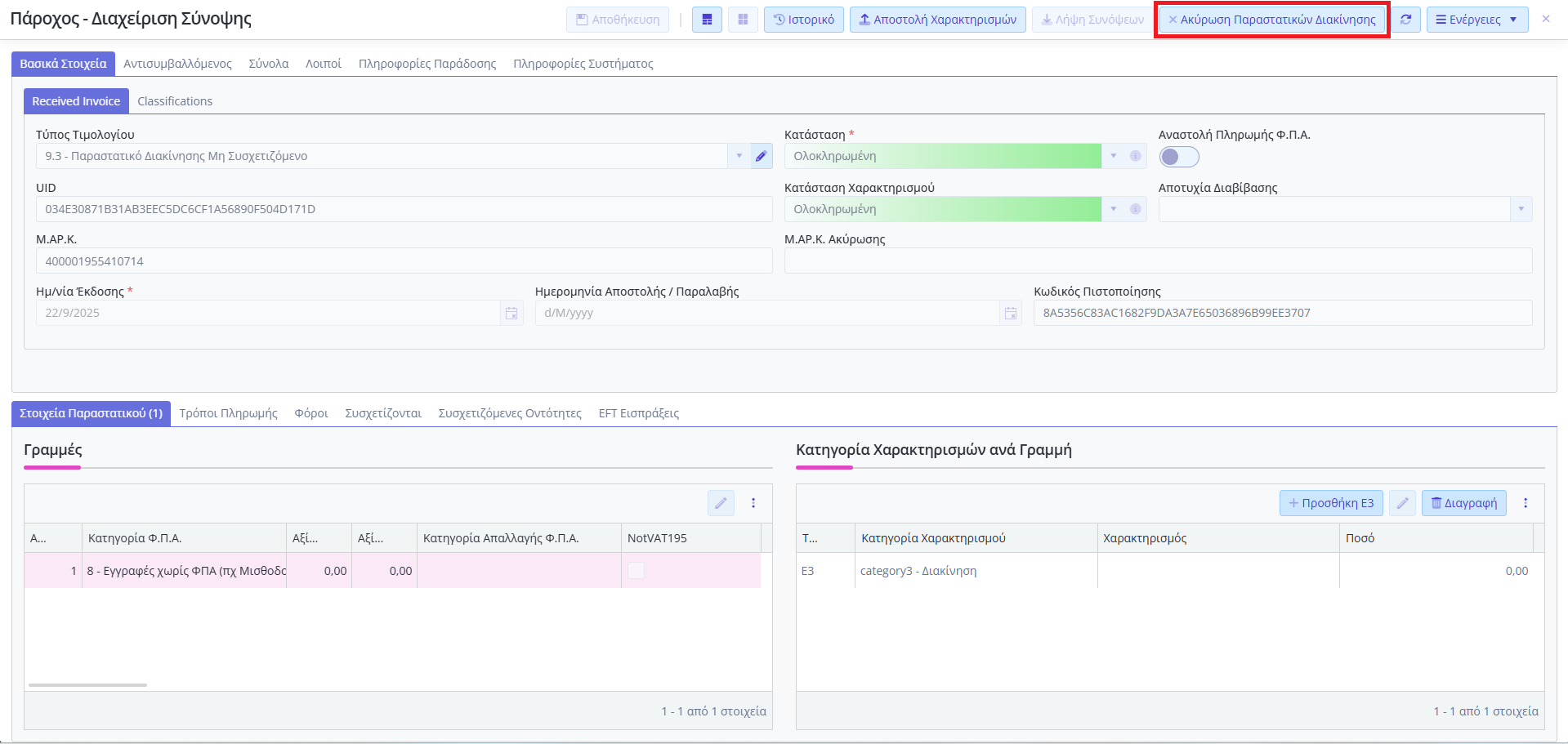1568x744 pixels.
Task: Toggle the Αναστολή Πληρωμής Φ.Π.Α. switch
Action: (1178, 157)
